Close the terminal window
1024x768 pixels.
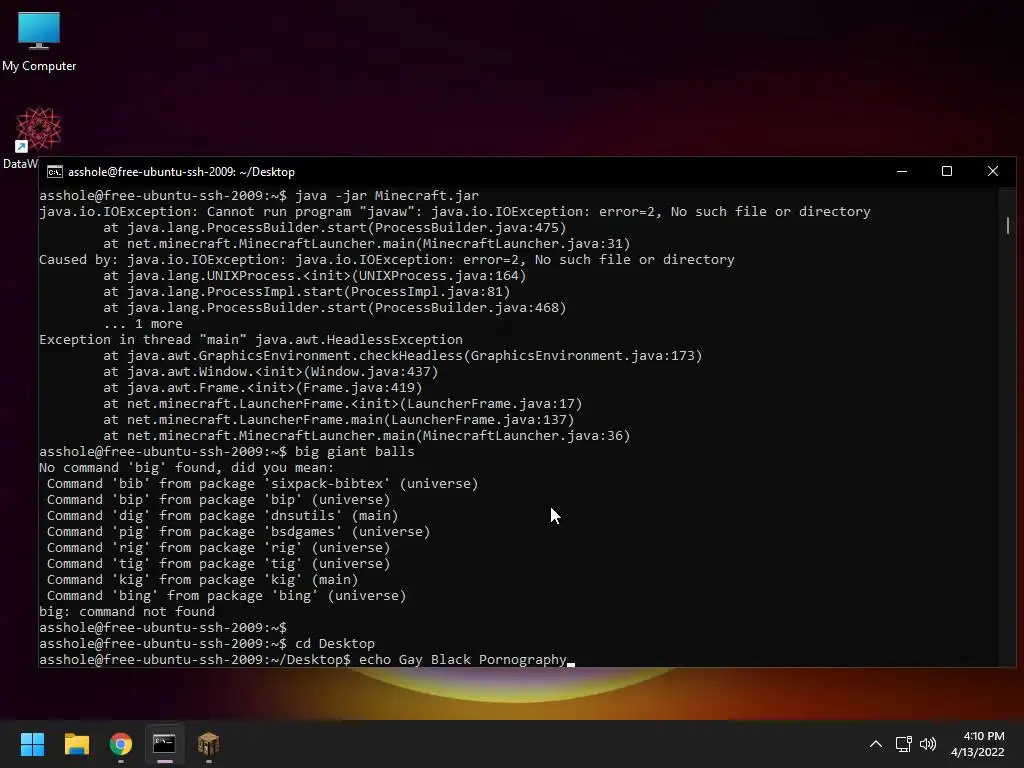coord(993,172)
